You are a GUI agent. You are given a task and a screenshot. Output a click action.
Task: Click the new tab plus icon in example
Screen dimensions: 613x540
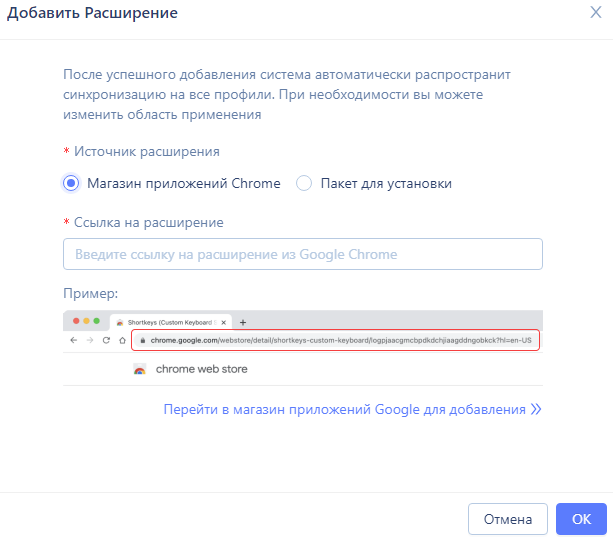point(243,323)
